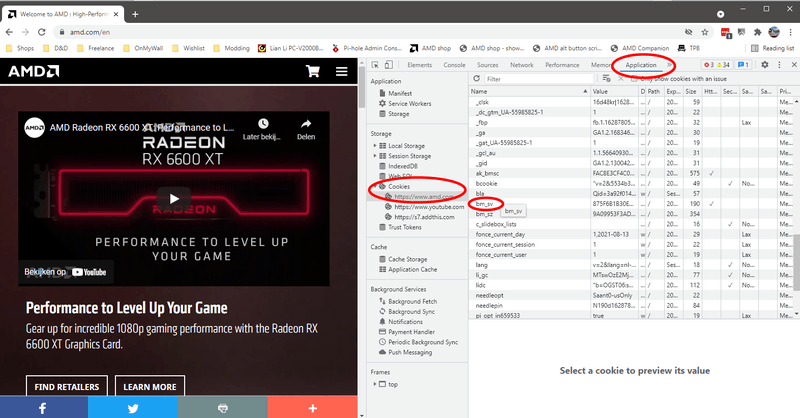Image resolution: width=800 pixels, height=418 pixels.
Task: Sort cookies by the Name column
Action: coord(529,91)
